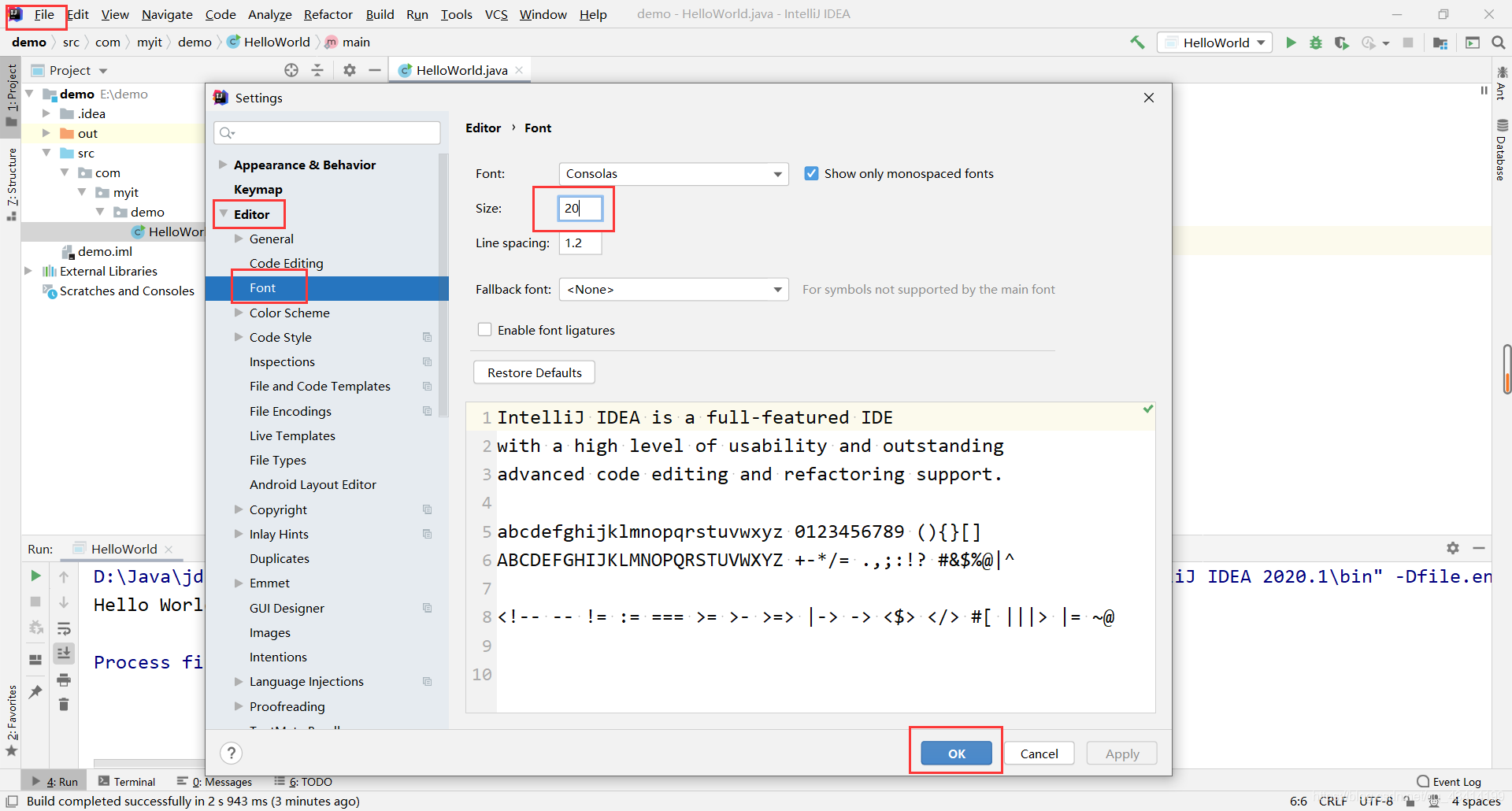Expand External Libraries in Project tree
The height and width of the screenshot is (811, 1512).
click(x=28, y=271)
